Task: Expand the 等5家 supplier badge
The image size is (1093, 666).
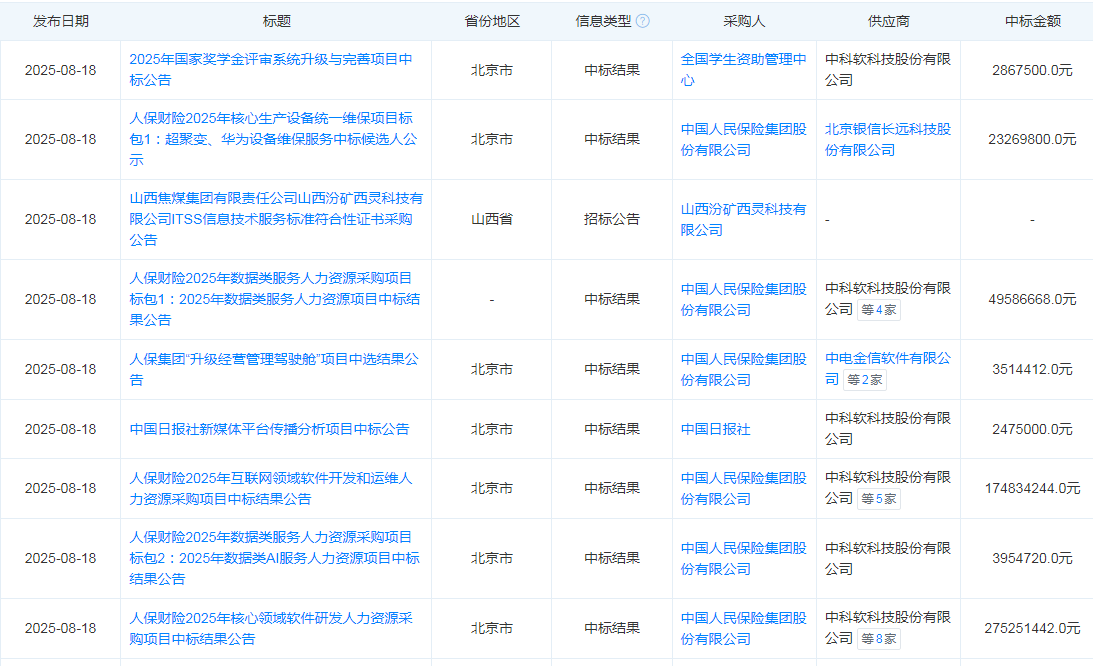Action: point(878,499)
